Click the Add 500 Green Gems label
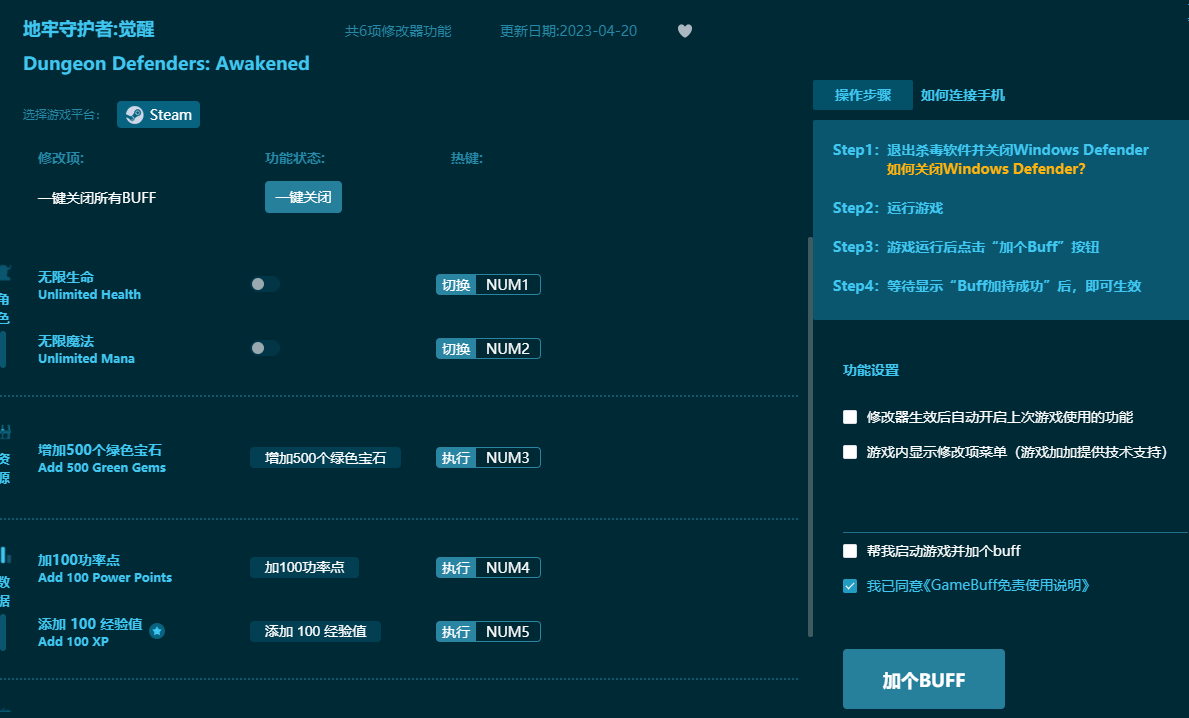This screenshot has width=1189, height=718. click(102, 468)
